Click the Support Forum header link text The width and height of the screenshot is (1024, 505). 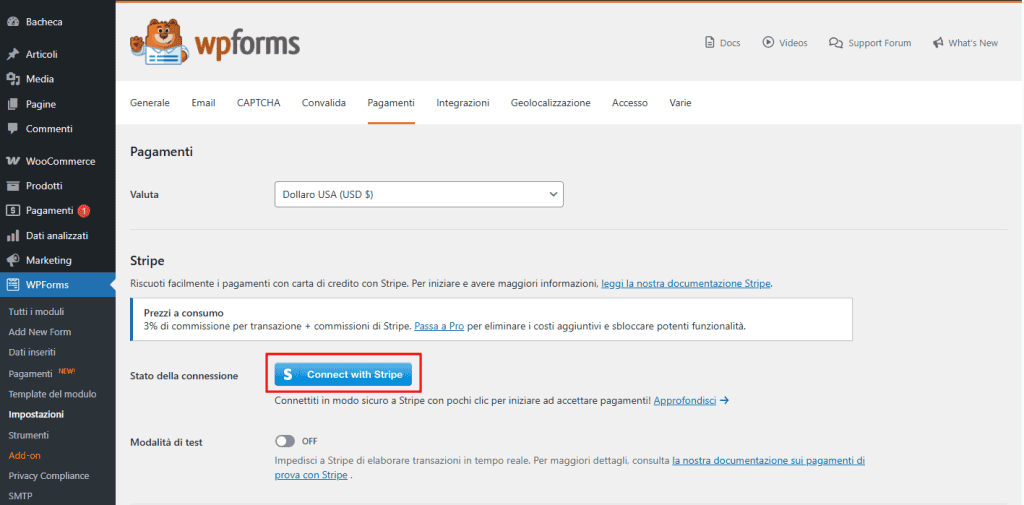[880, 42]
